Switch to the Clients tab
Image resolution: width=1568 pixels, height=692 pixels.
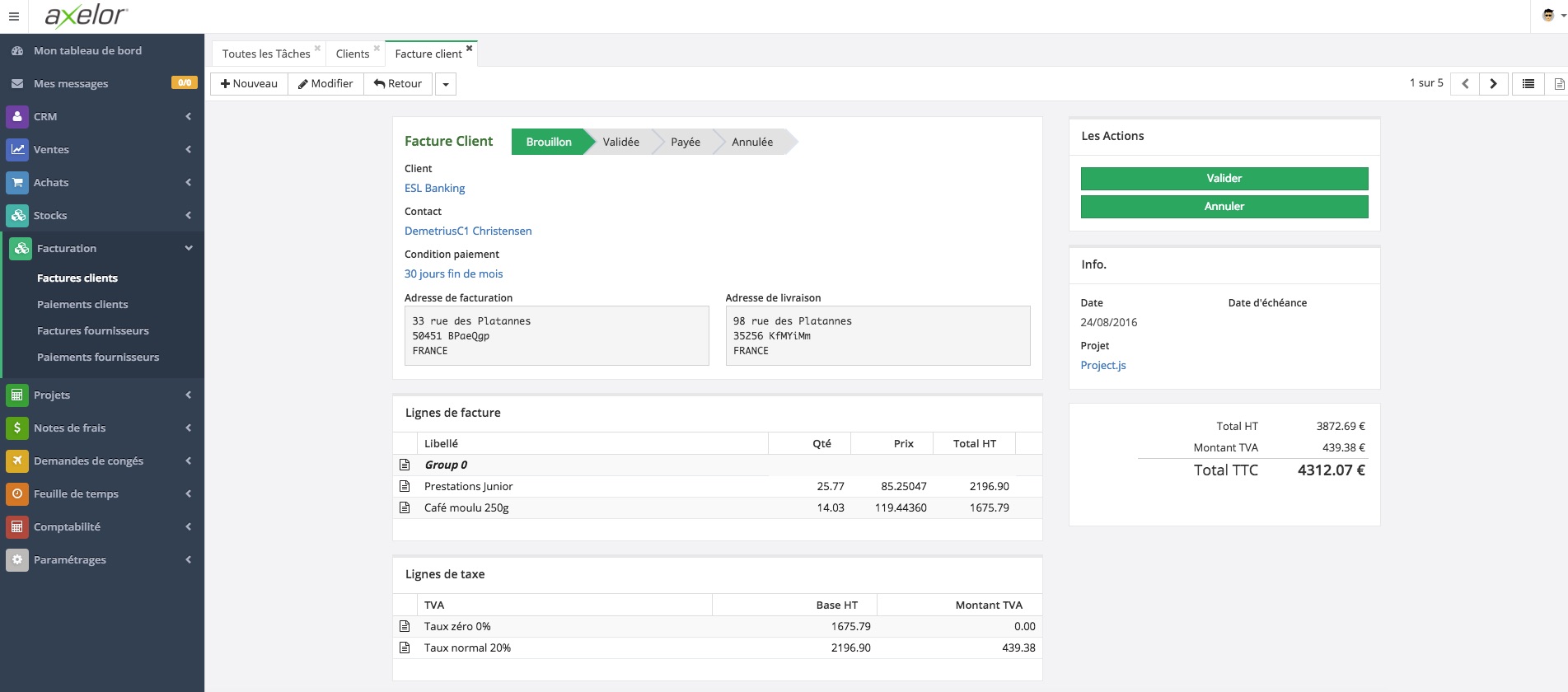[x=353, y=54]
